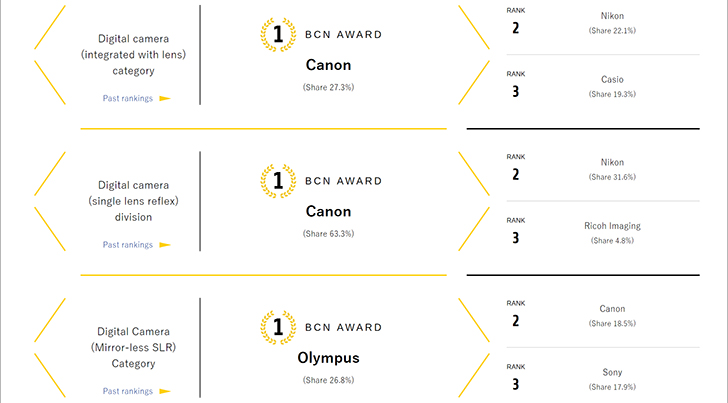Open Past rankings for integrated with lens category

[128, 98]
